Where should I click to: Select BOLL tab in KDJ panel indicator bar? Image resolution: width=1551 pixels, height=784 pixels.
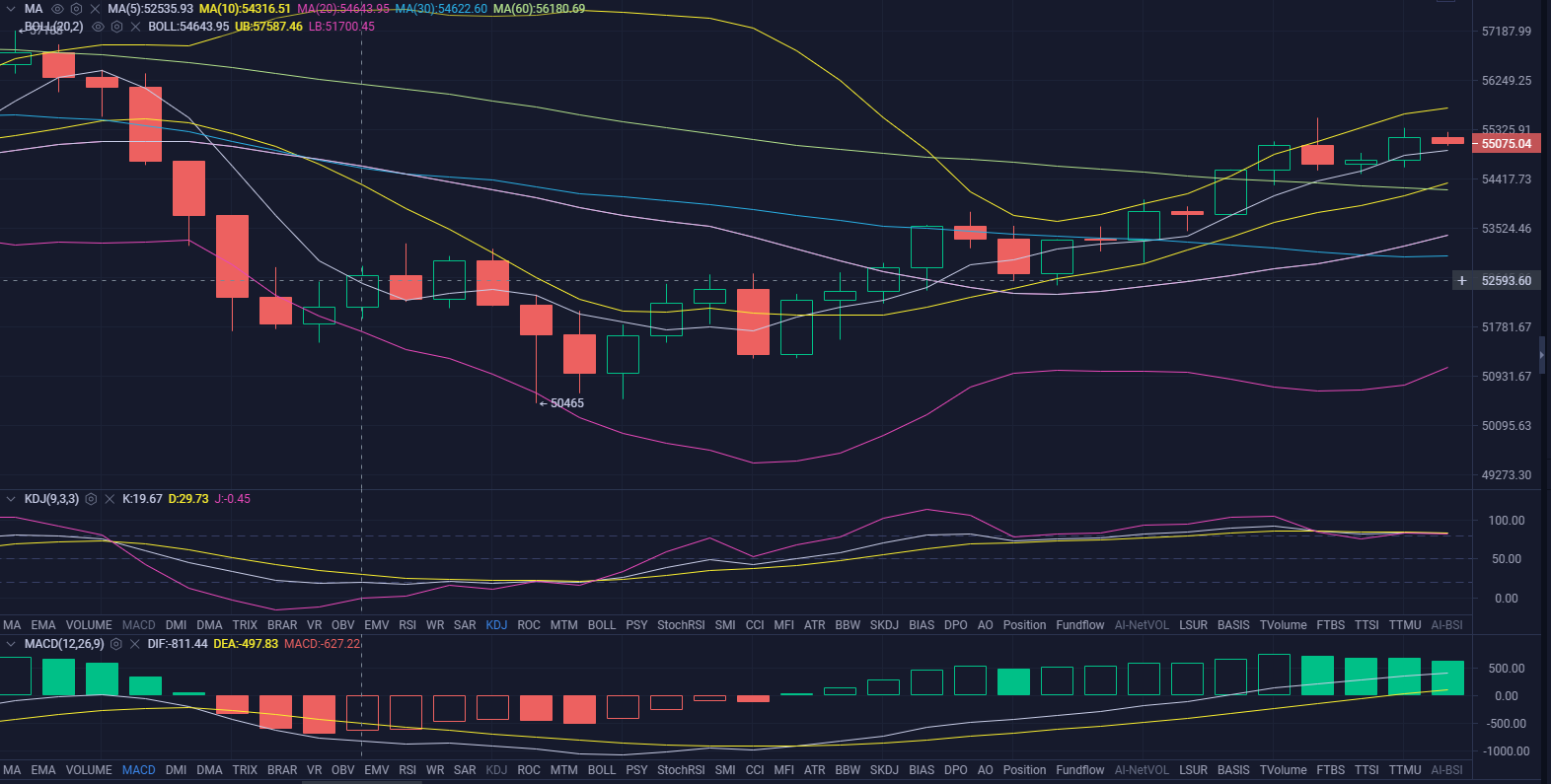coord(602,625)
